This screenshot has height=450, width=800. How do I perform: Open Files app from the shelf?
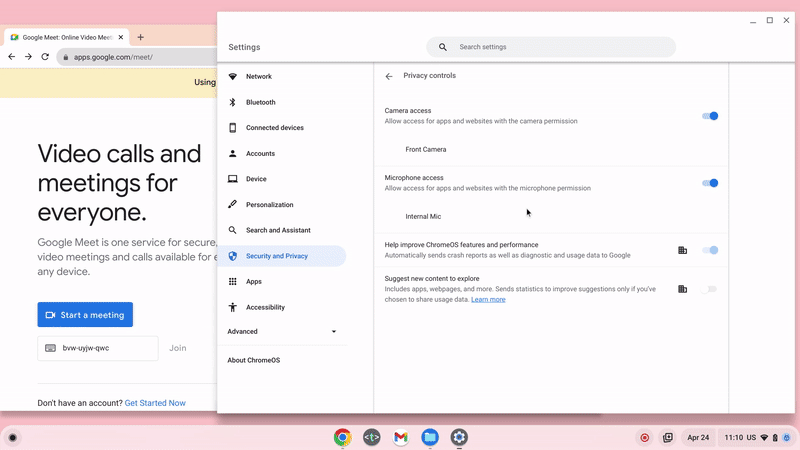tap(430, 437)
